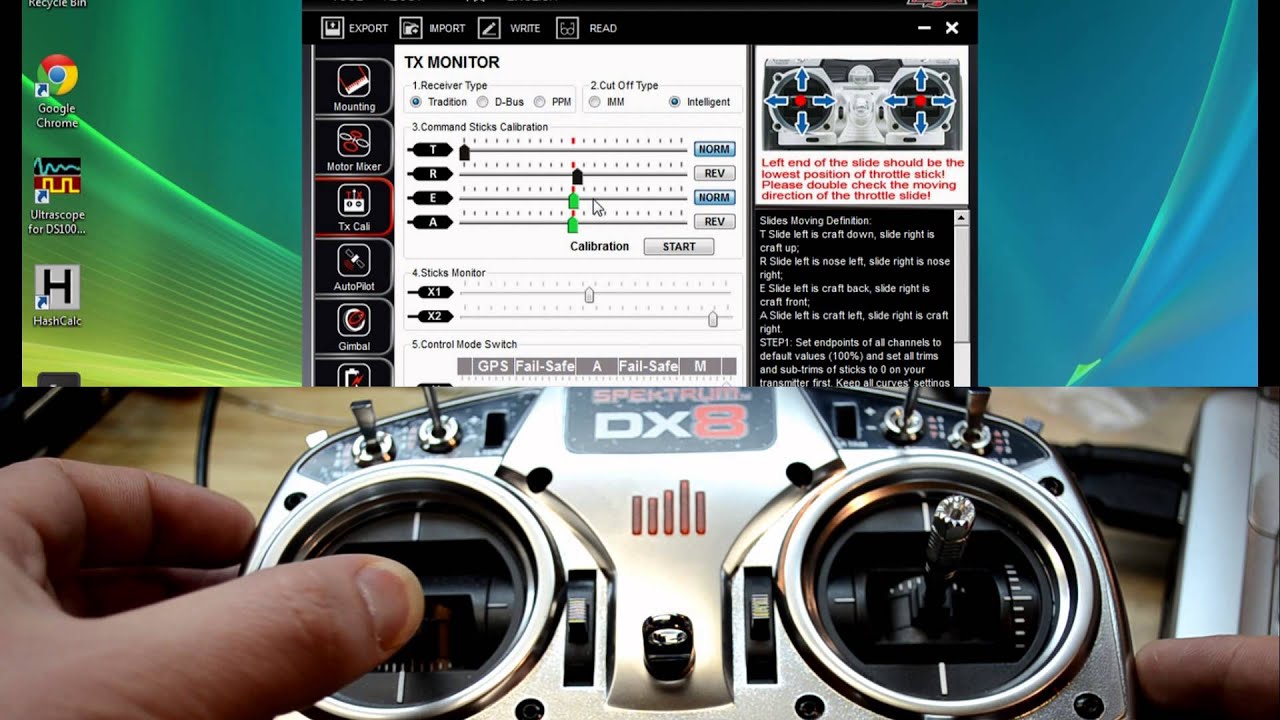Toggle REV button for A channel
1280x720 pixels.
714,221
